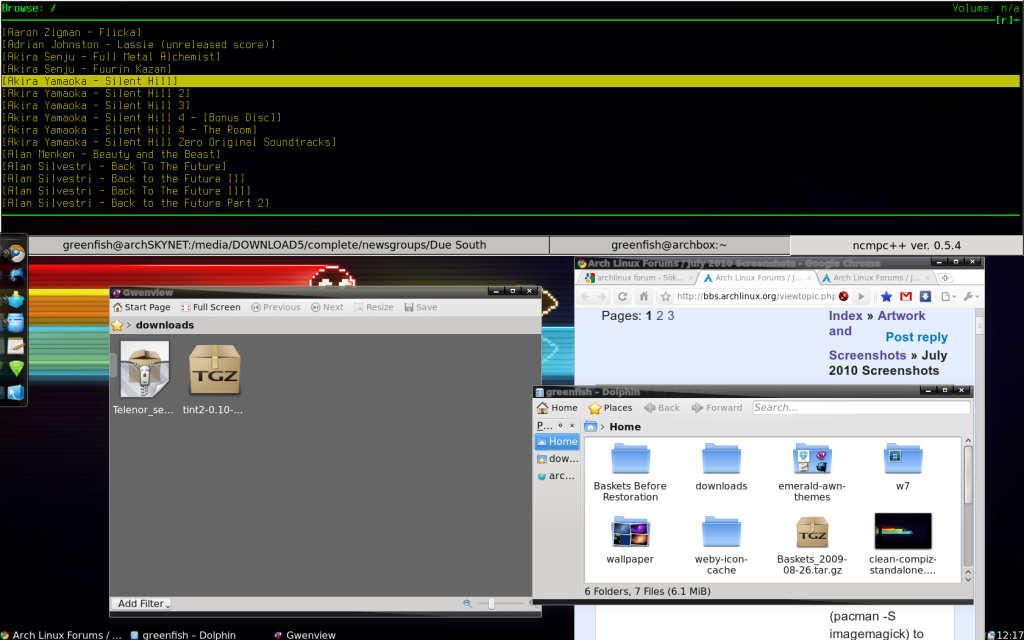Open the downloads folder in Dolphin
Screen dimensions: 1024x640
pyautogui.click(x=721, y=468)
